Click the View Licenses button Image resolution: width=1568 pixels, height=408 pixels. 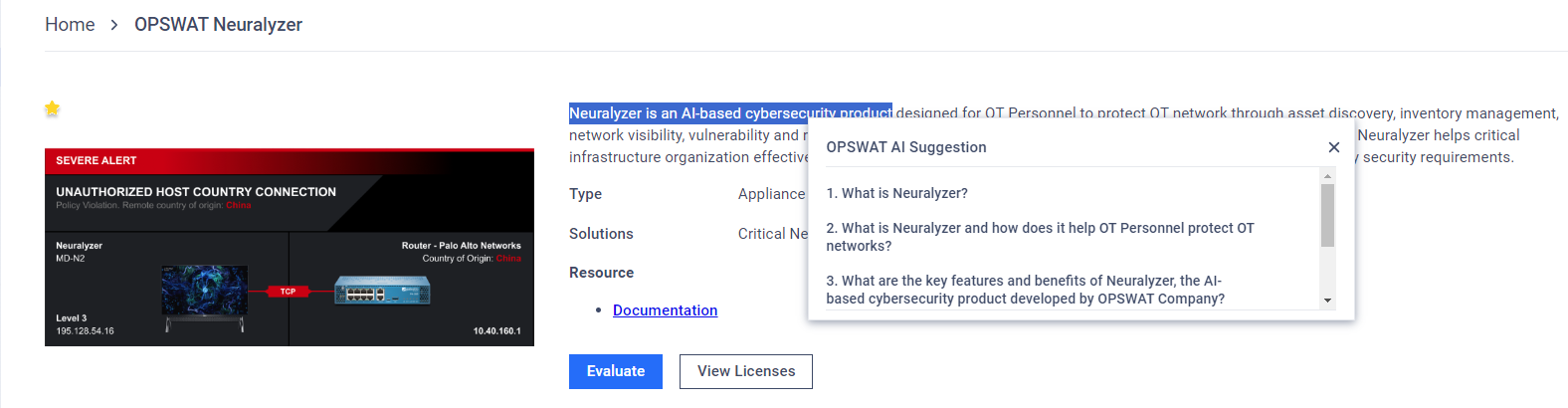(x=746, y=371)
